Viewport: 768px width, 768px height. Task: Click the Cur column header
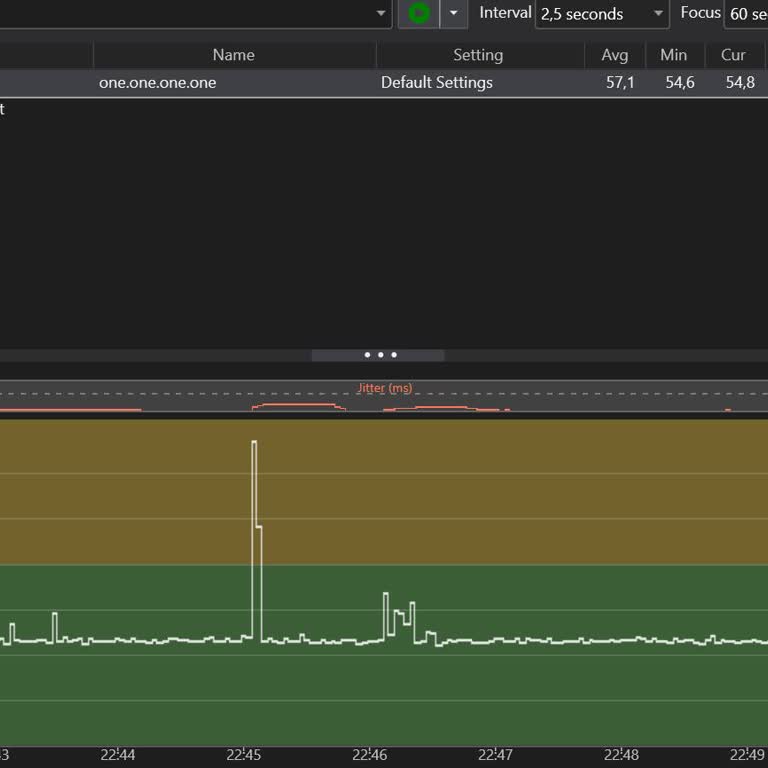(733, 55)
